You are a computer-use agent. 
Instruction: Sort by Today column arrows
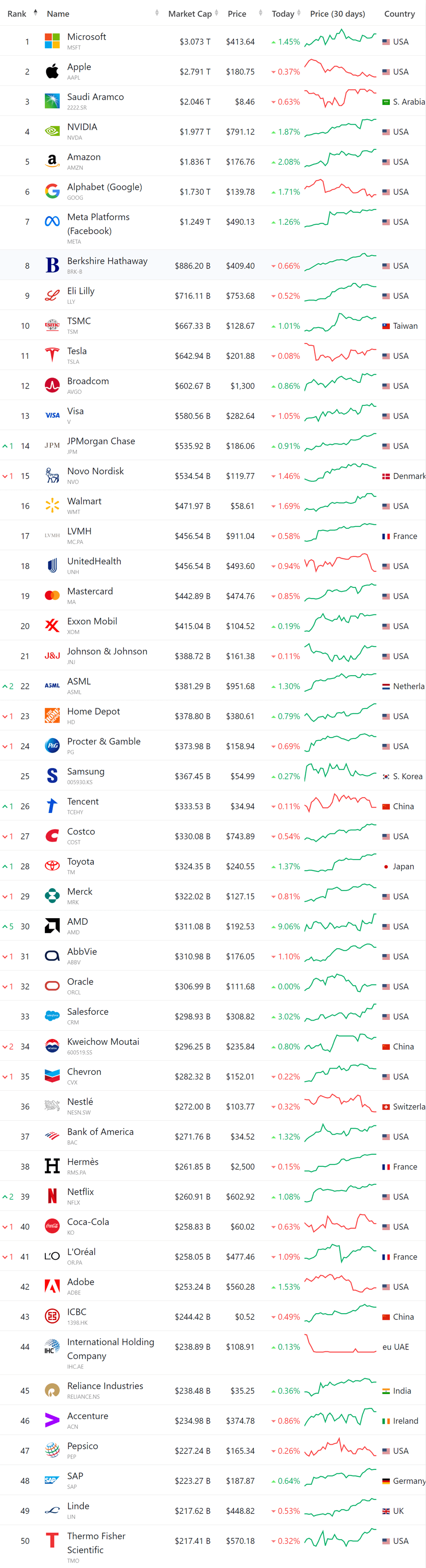pos(299,13)
